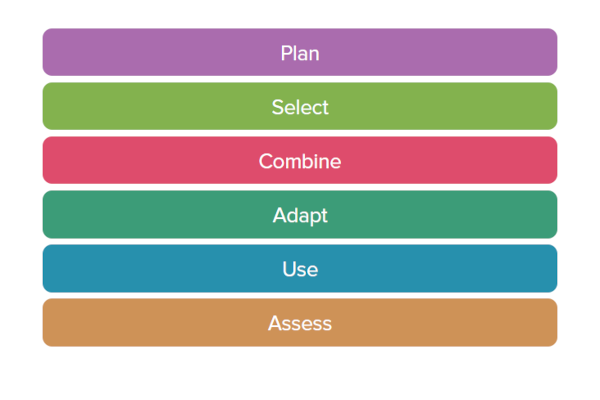Open the Adapt step
The width and height of the screenshot is (600, 400).
(x=300, y=214)
